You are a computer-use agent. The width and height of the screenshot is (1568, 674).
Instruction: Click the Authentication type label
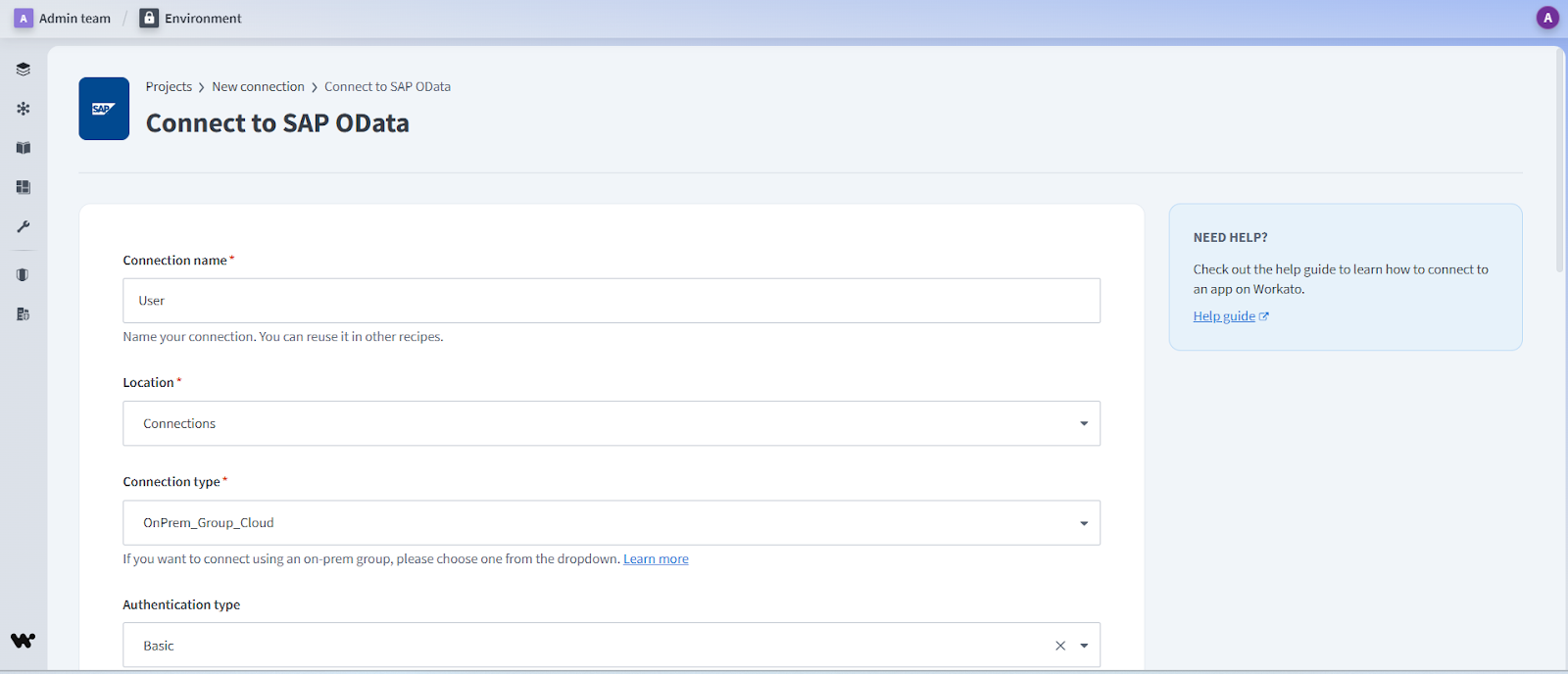(x=181, y=605)
